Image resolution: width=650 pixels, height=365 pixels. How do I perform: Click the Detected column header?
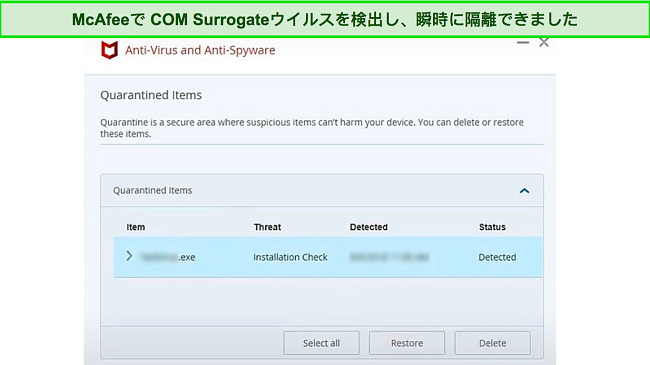pos(369,227)
